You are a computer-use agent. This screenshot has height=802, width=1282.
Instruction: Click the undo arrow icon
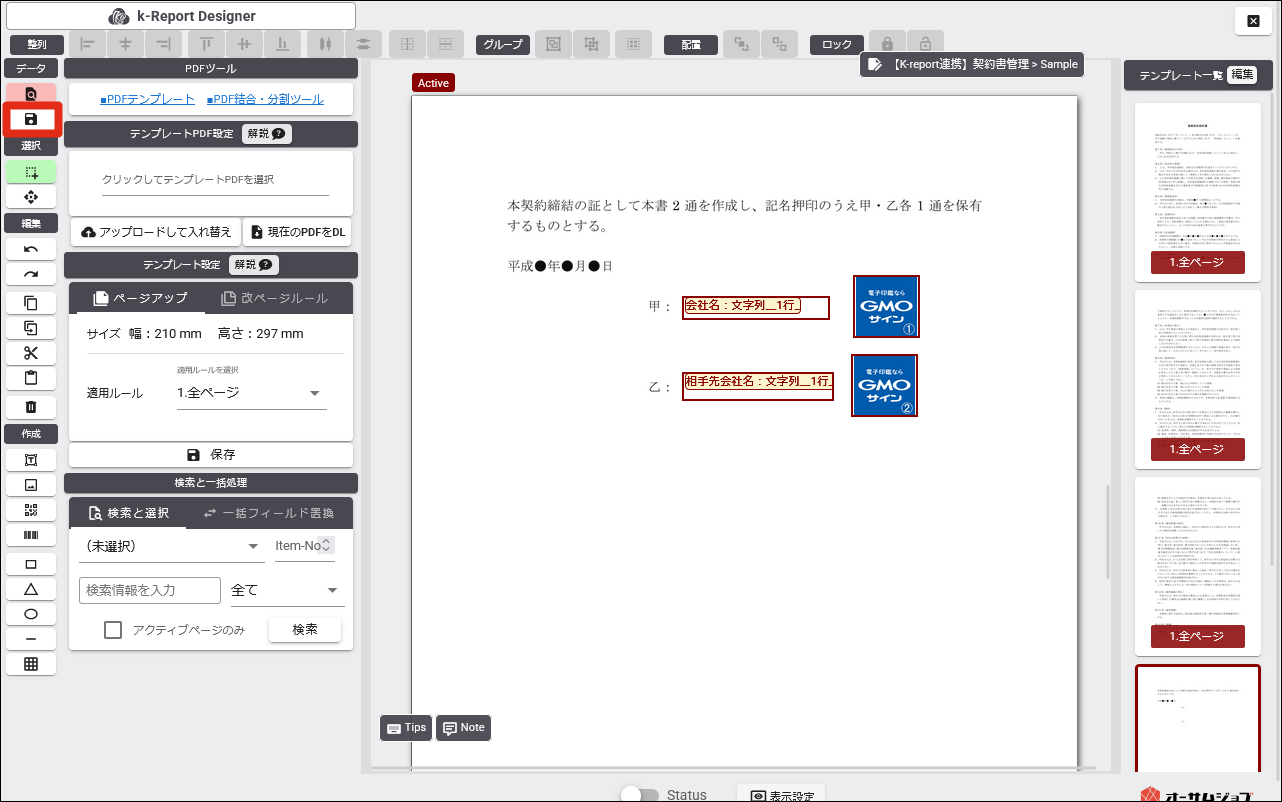[x=31, y=249]
